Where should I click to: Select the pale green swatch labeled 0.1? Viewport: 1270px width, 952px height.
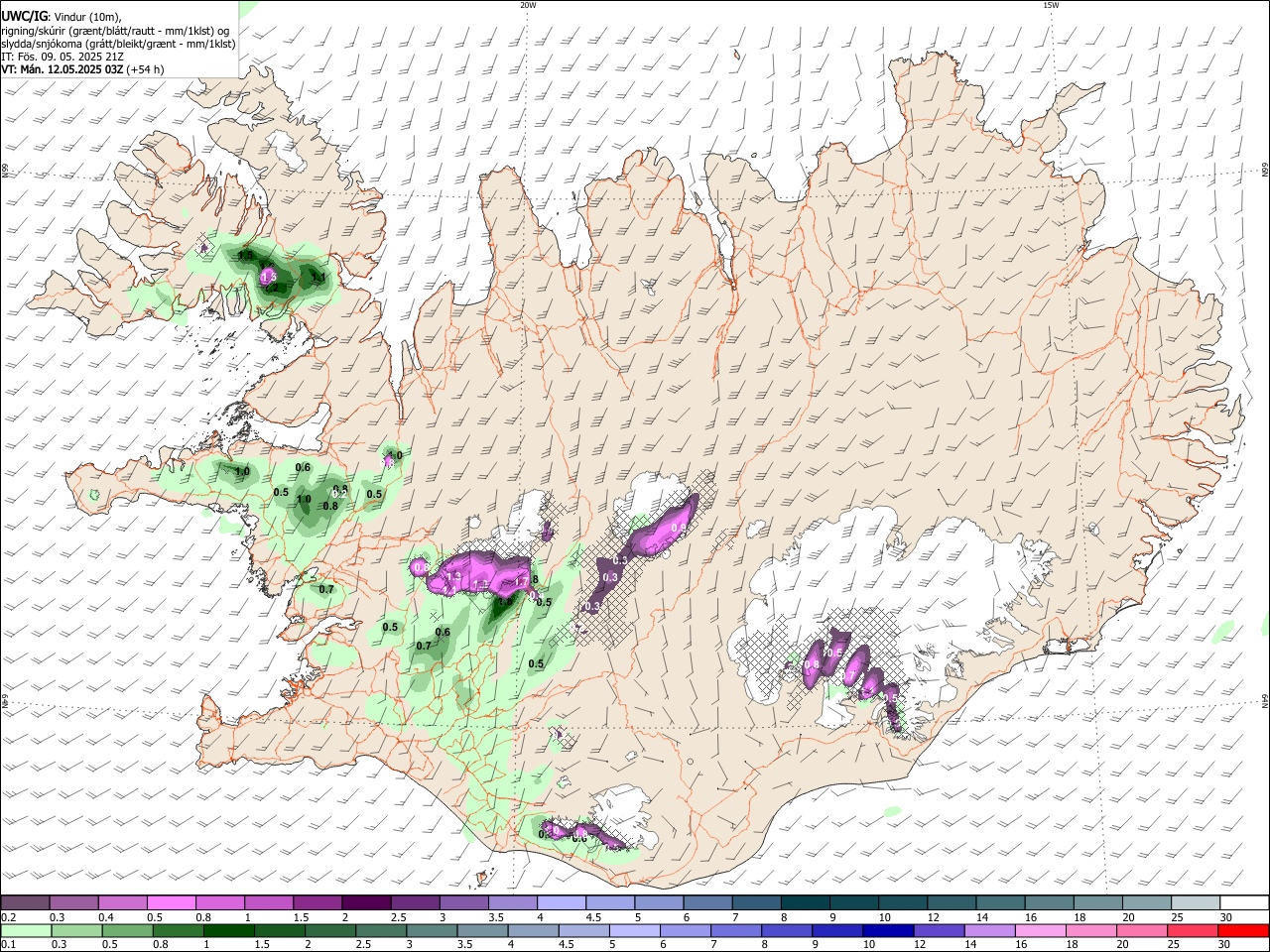[26, 930]
